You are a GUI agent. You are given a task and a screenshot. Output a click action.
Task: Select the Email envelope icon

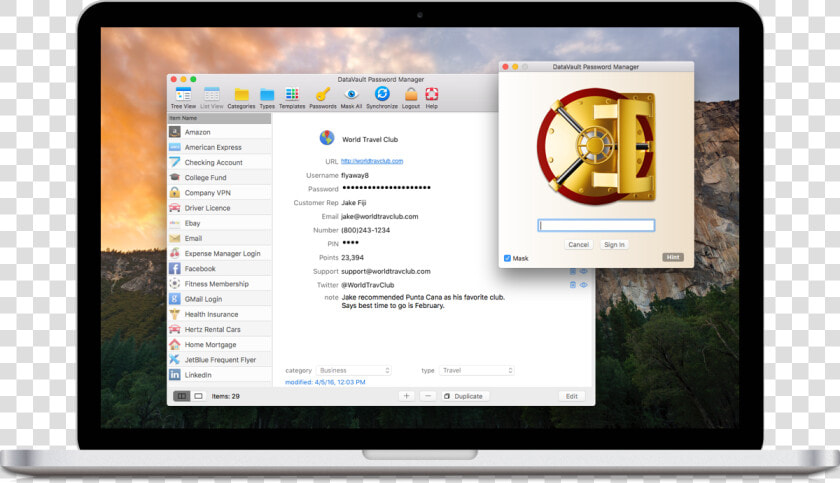175,238
